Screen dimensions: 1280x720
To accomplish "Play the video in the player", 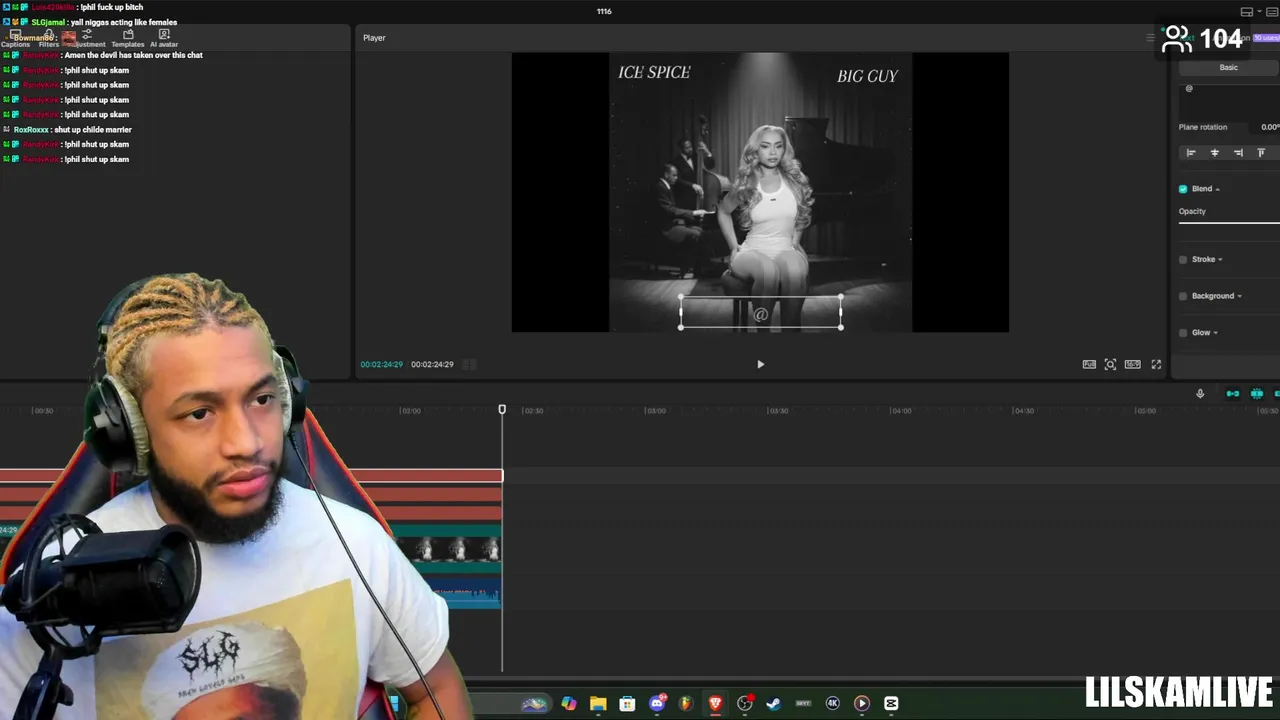I will coord(760,365).
